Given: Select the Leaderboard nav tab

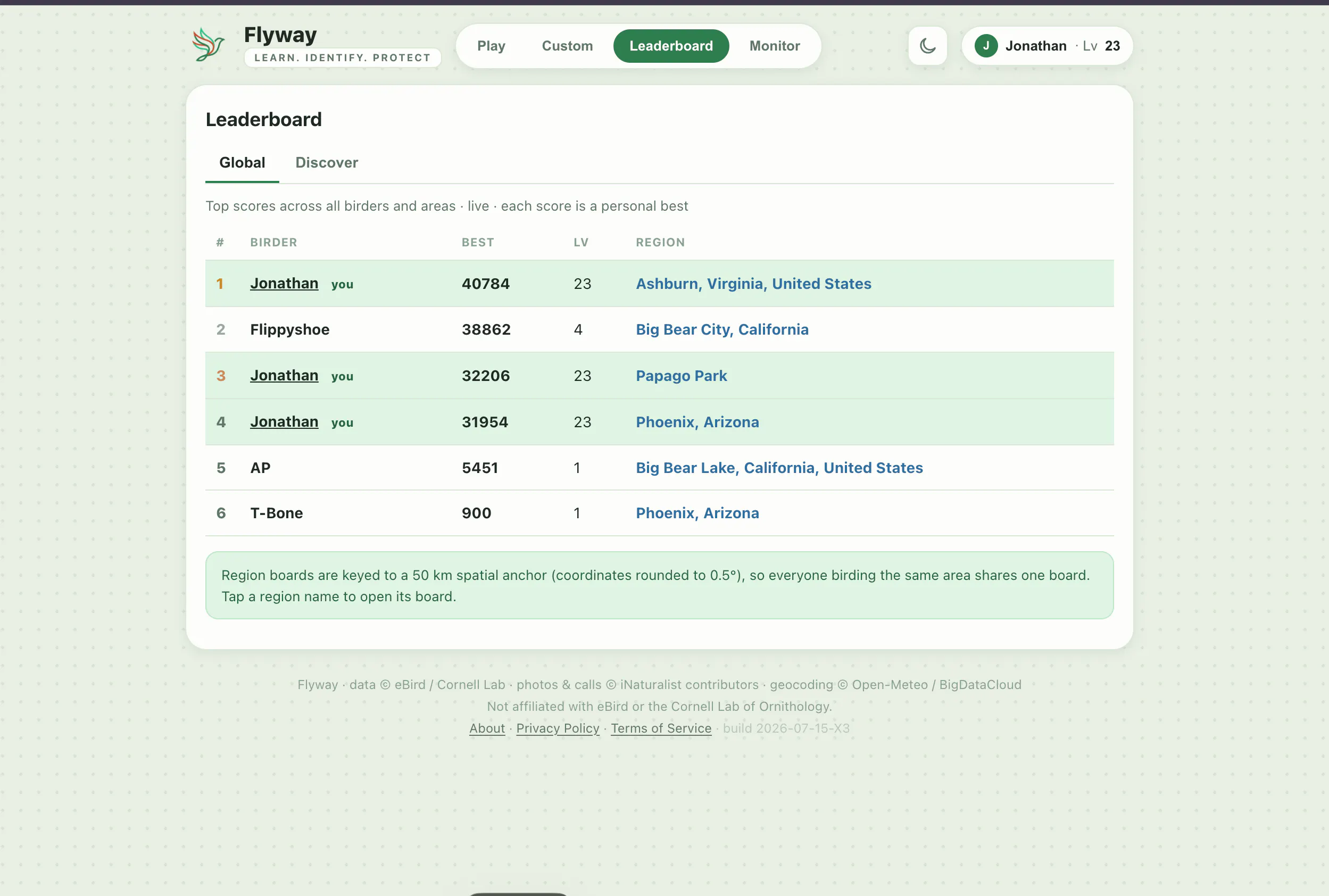Looking at the screenshot, I should click(x=671, y=46).
